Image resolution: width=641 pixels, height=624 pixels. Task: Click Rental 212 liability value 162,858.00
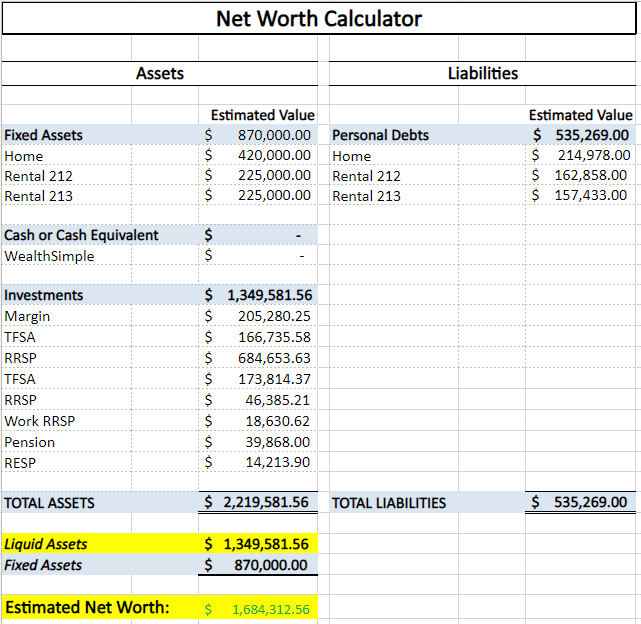click(579, 175)
